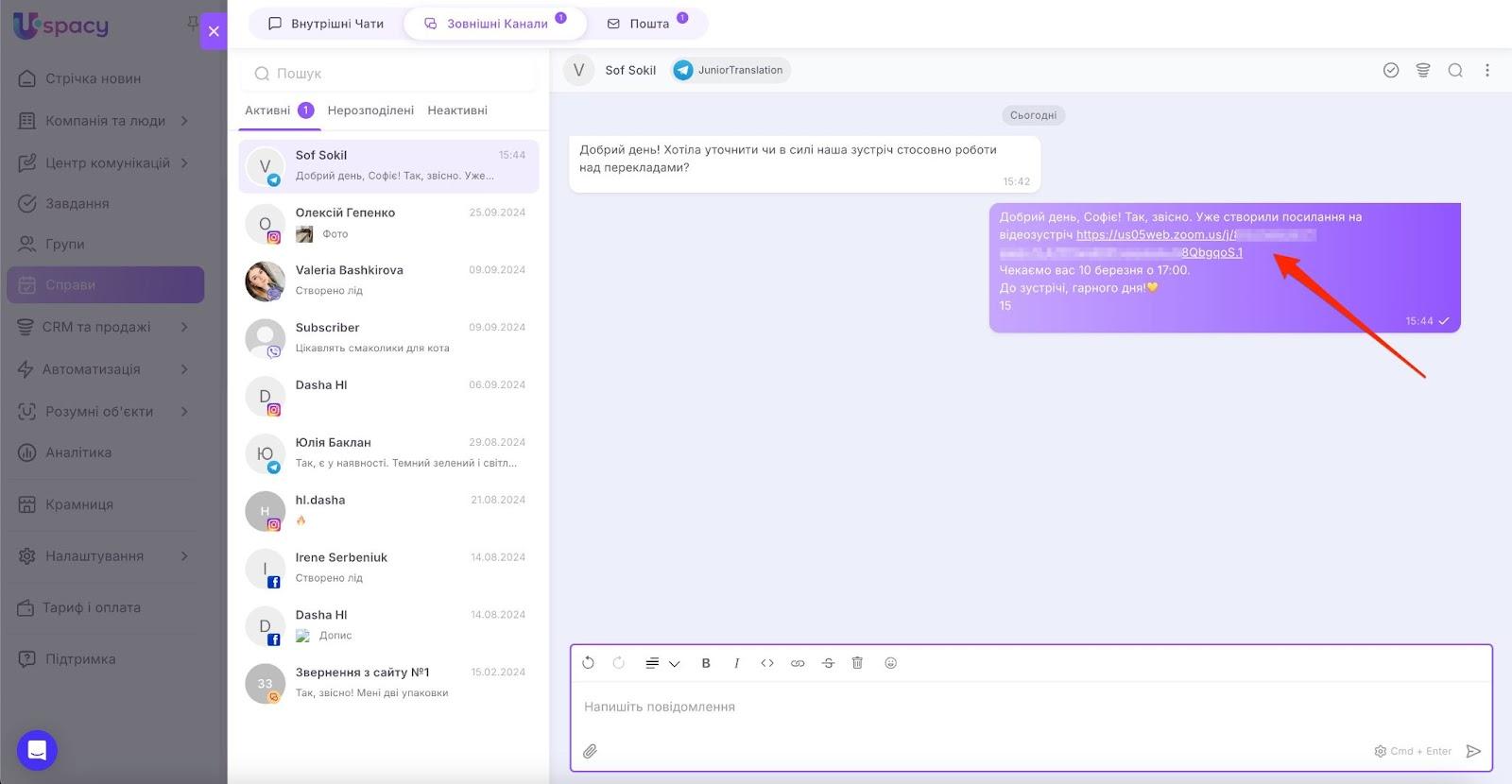Image resolution: width=1512 pixels, height=784 pixels.
Task: Click the Uspacy logo
Action: (x=61, y=26)
